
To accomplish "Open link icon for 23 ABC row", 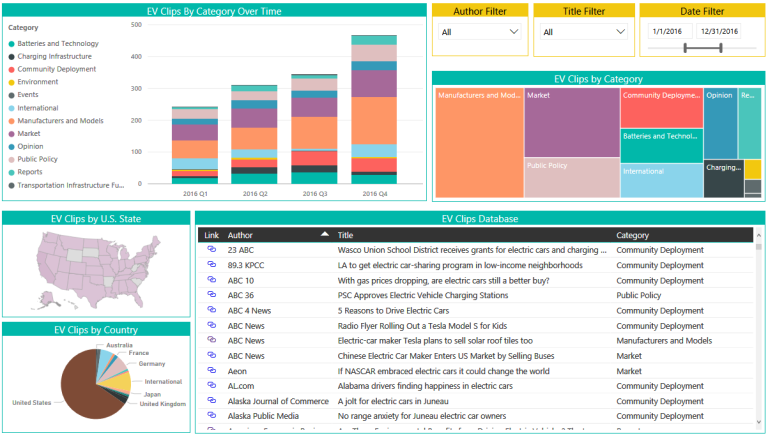I will [212, 249].
